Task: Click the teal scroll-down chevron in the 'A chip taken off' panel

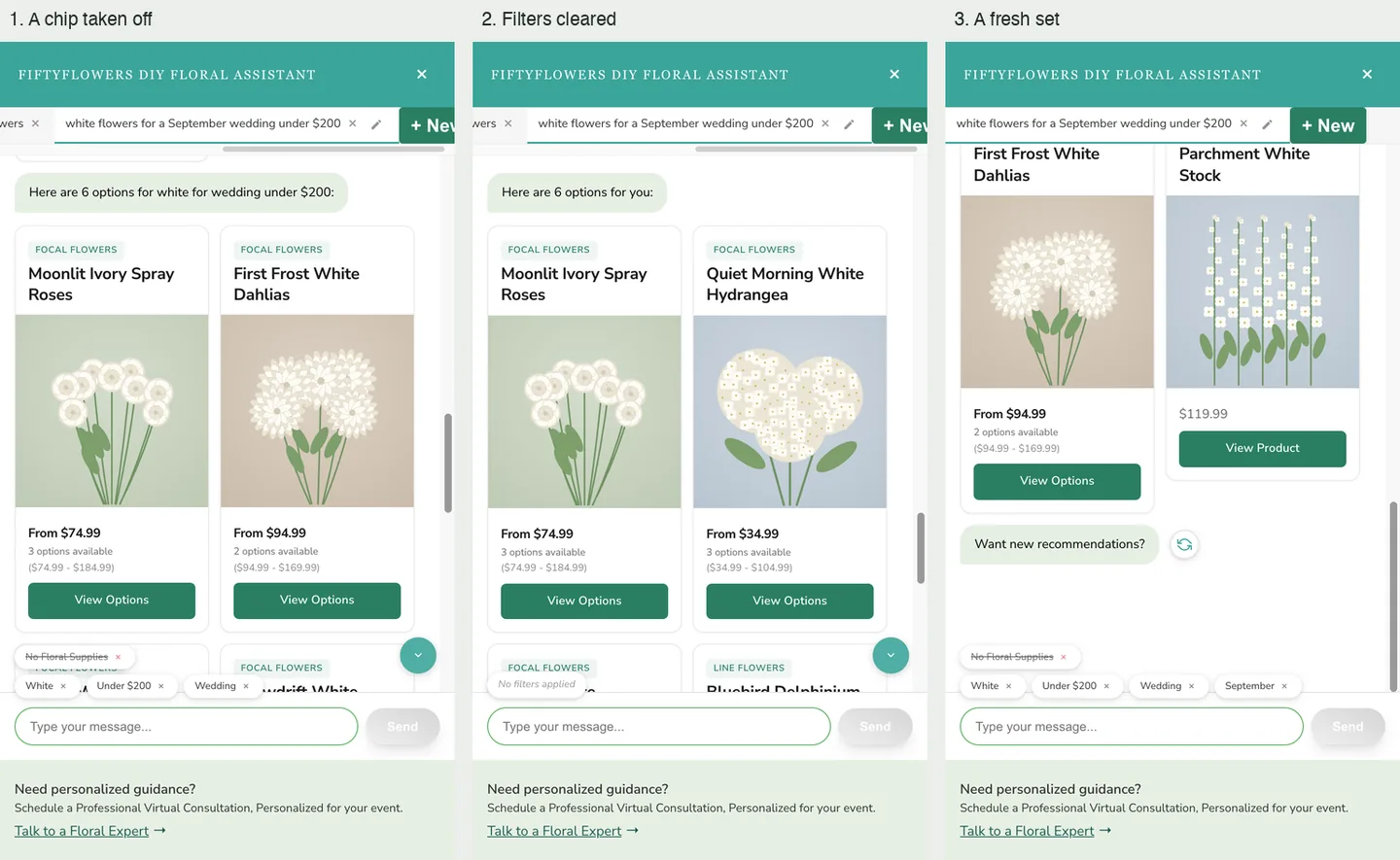Action: point(418,655)
